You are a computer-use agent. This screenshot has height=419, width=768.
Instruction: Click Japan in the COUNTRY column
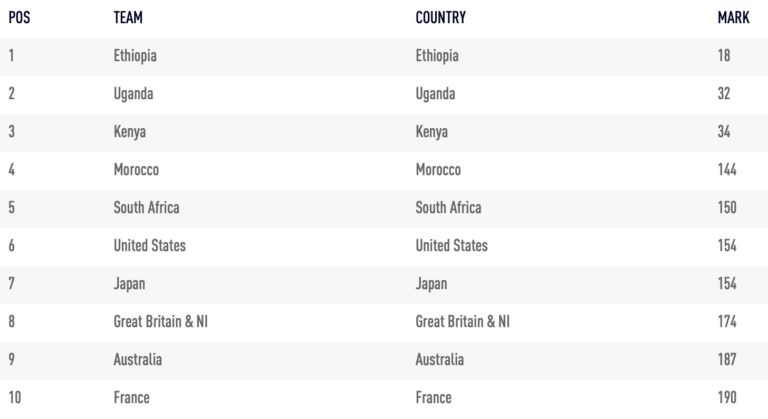tap(431, 284)
